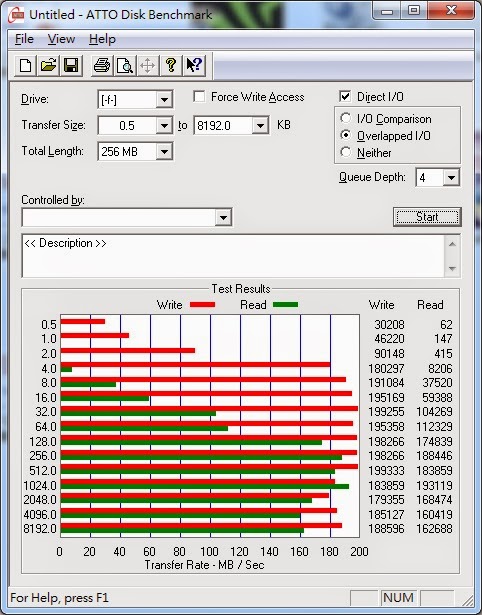Open the Transfer Size end dropdown 8192.0
Screen dimensions: 482x615
click(x=260, y=126)
